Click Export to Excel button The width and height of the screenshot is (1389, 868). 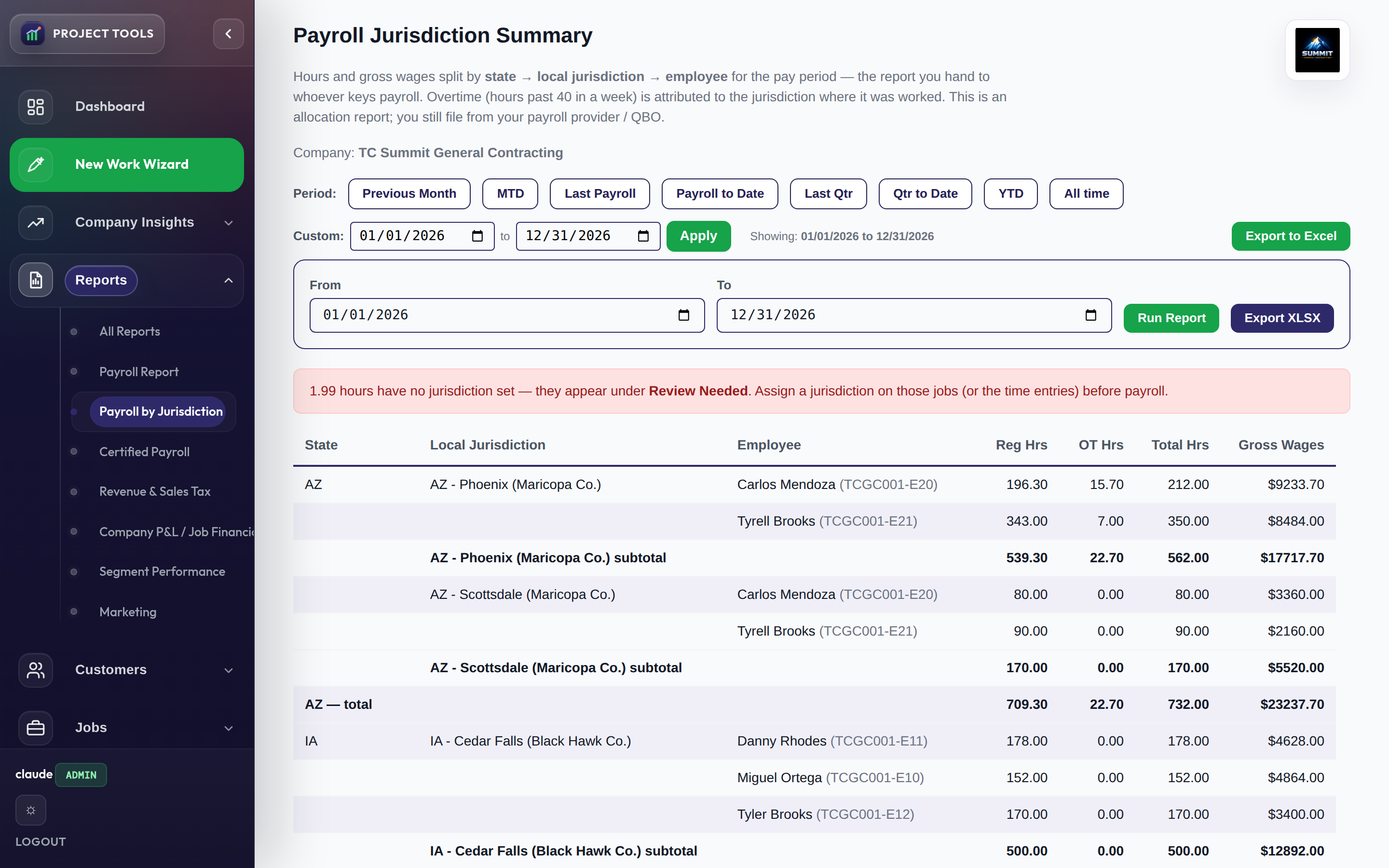coord(1291,236)
